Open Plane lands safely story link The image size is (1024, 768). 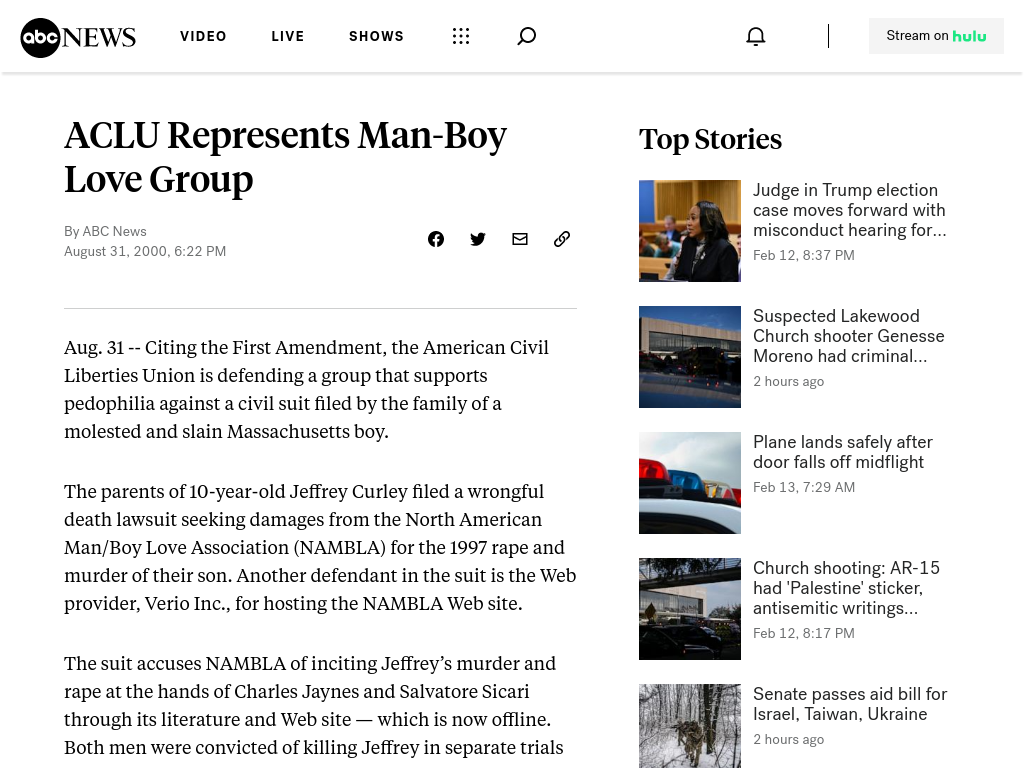[x=842, y=452]
